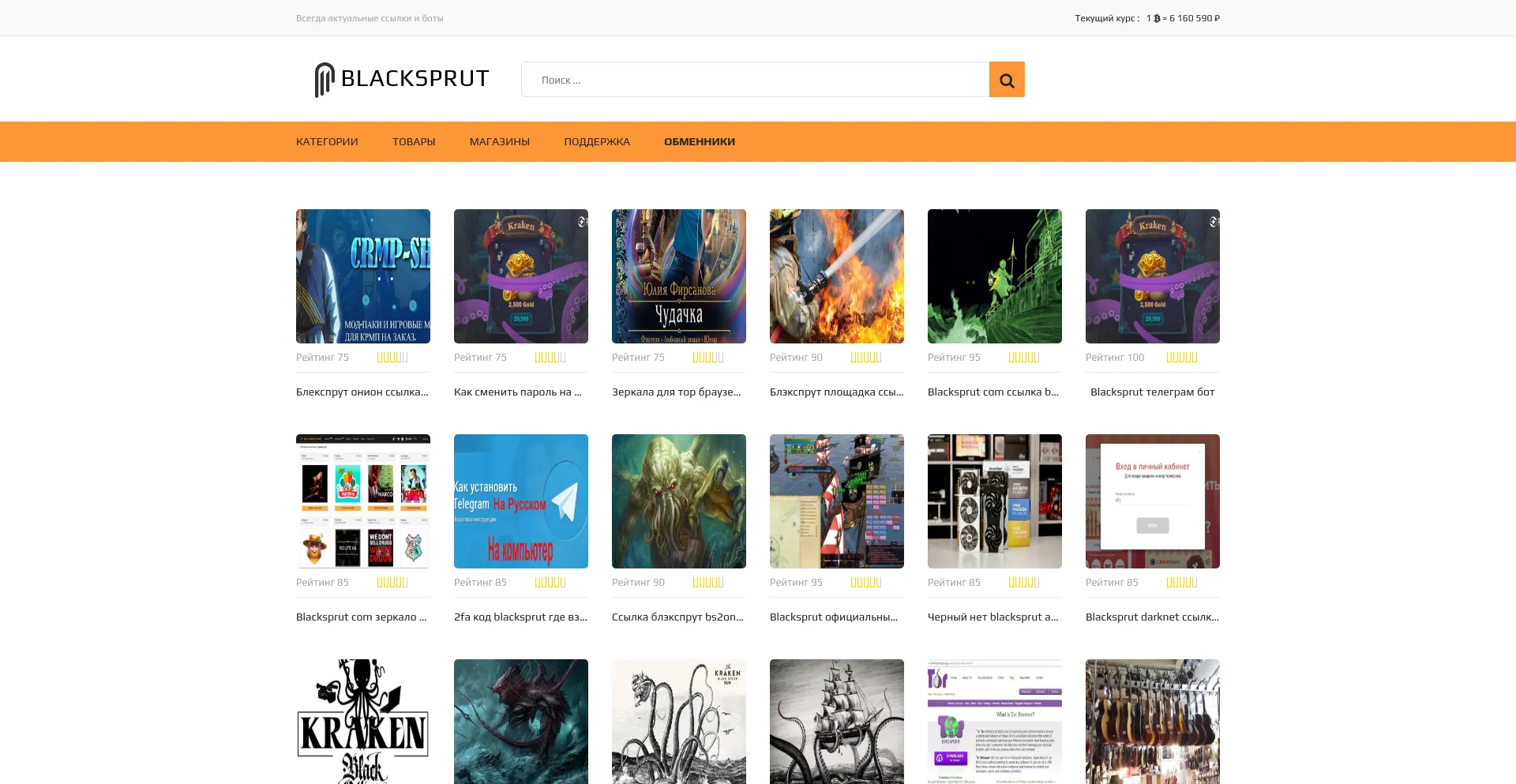Open the Товары menu item
This screenshot has width=1516, height=784.
tap(414, 142)
